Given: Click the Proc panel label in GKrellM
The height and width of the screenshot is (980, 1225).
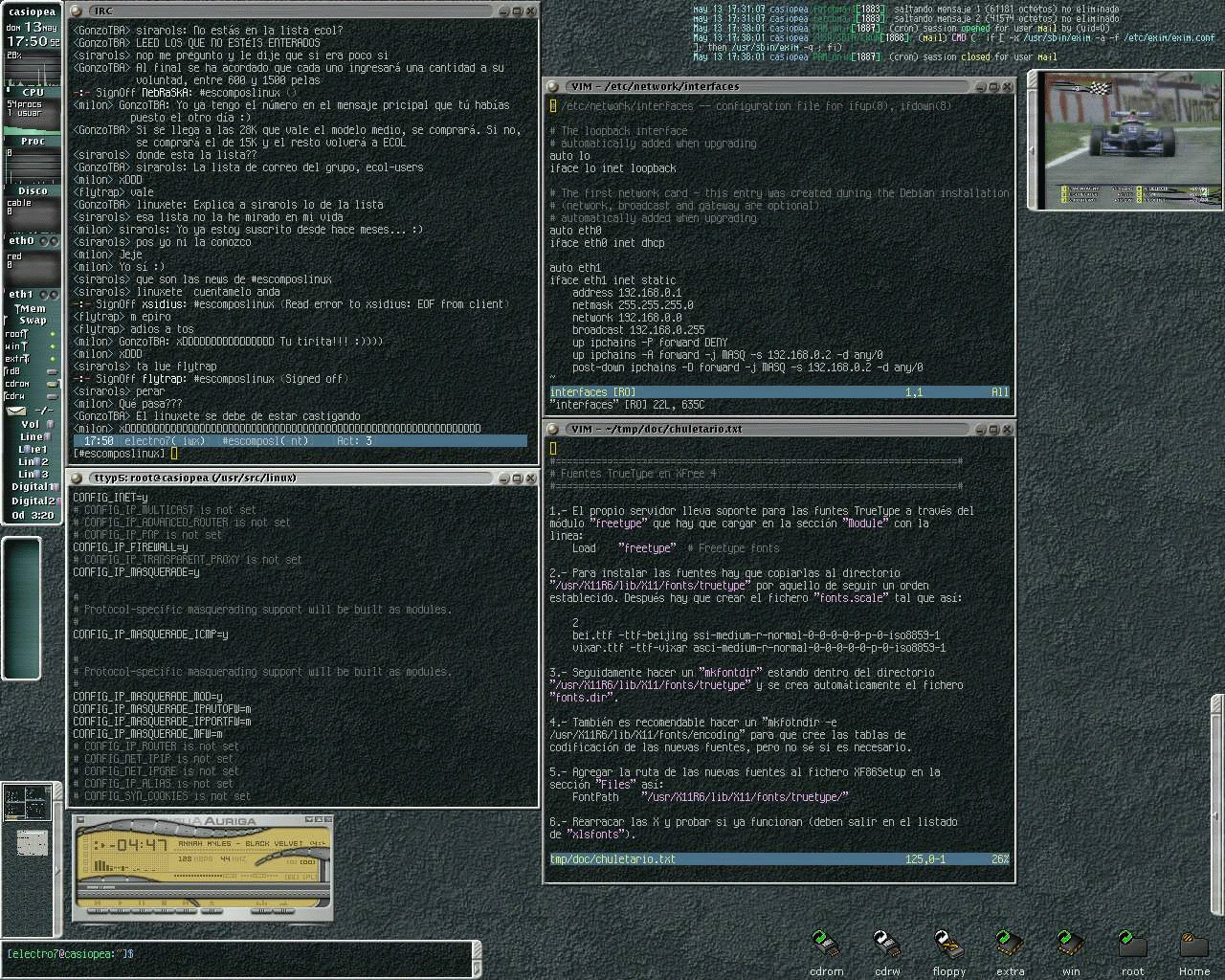Looking at the screenshot, I should click(33, 141).
